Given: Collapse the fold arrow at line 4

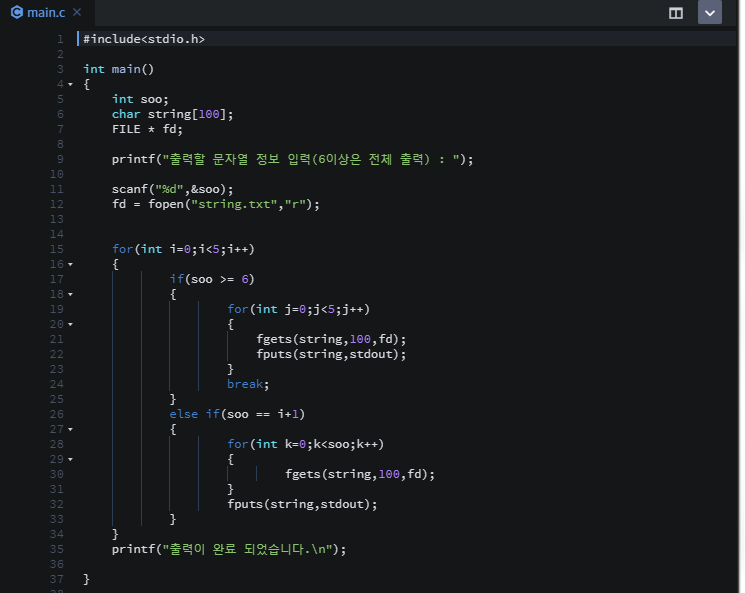Looking at the screenshot, I should (x=70, y=85).
